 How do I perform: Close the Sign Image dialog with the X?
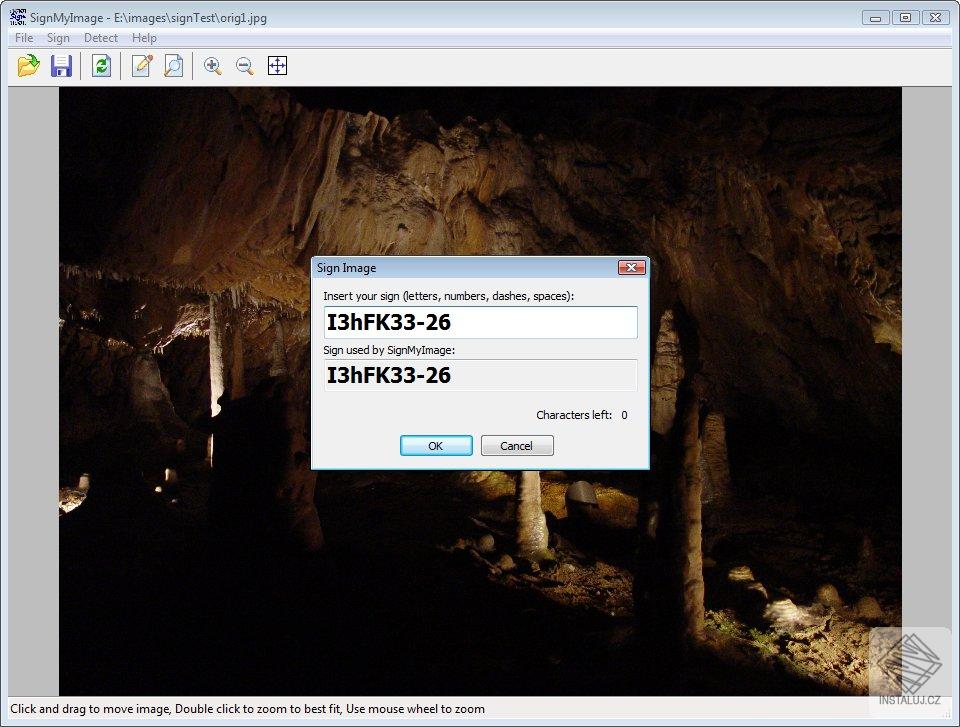tap(632, 268)
